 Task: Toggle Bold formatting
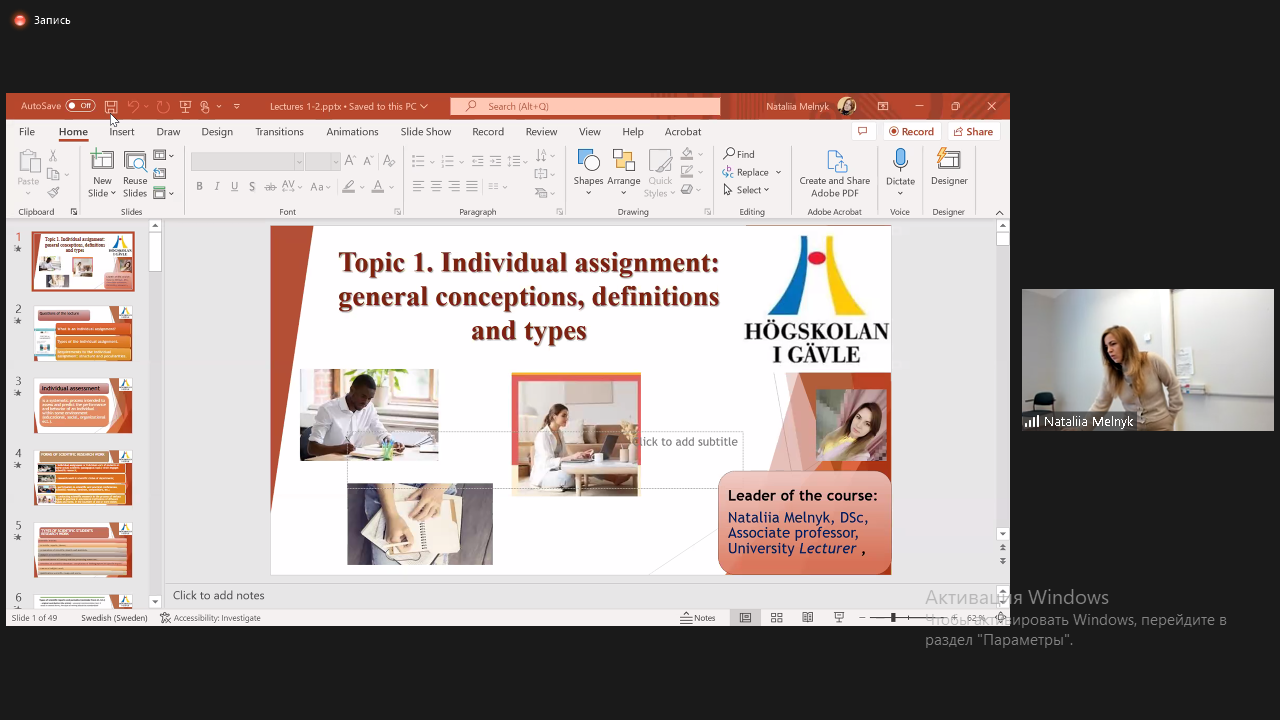click(199, 186)
